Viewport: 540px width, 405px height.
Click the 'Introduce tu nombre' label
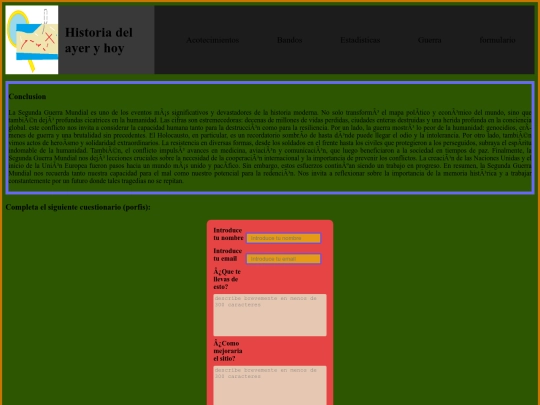point(228,234)
